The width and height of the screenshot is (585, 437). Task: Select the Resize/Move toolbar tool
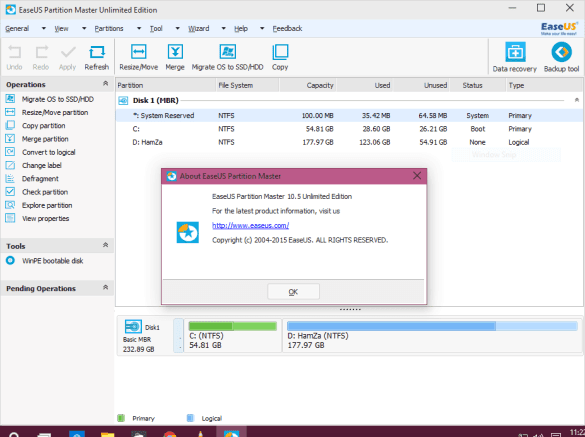138,57
